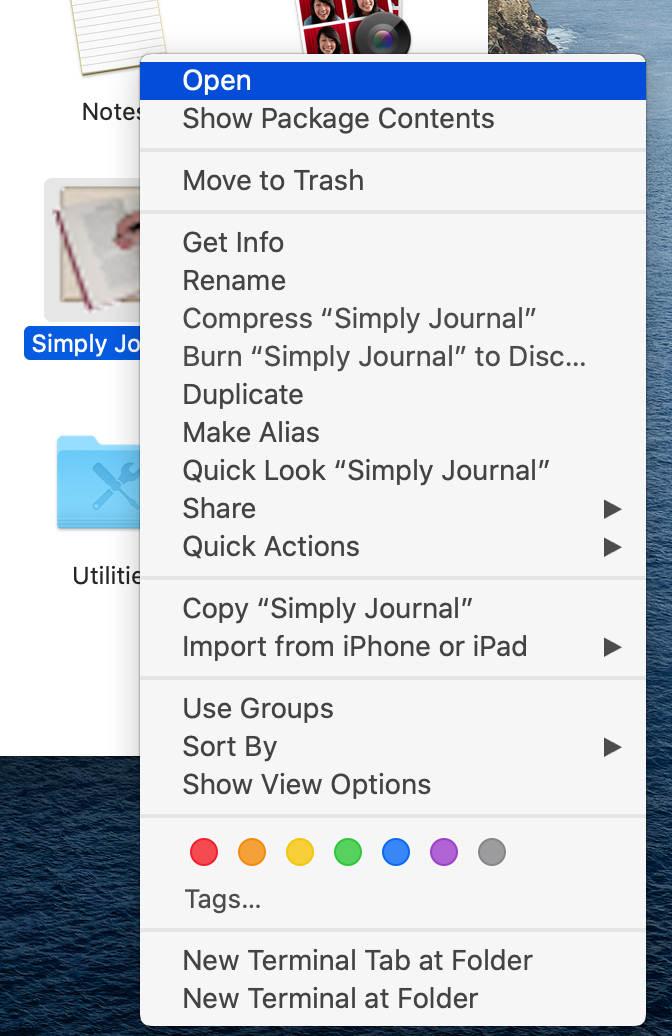Screen dimensions: 672x1036
Task: Apply the orange color tag
Action: tap(252, 852)
